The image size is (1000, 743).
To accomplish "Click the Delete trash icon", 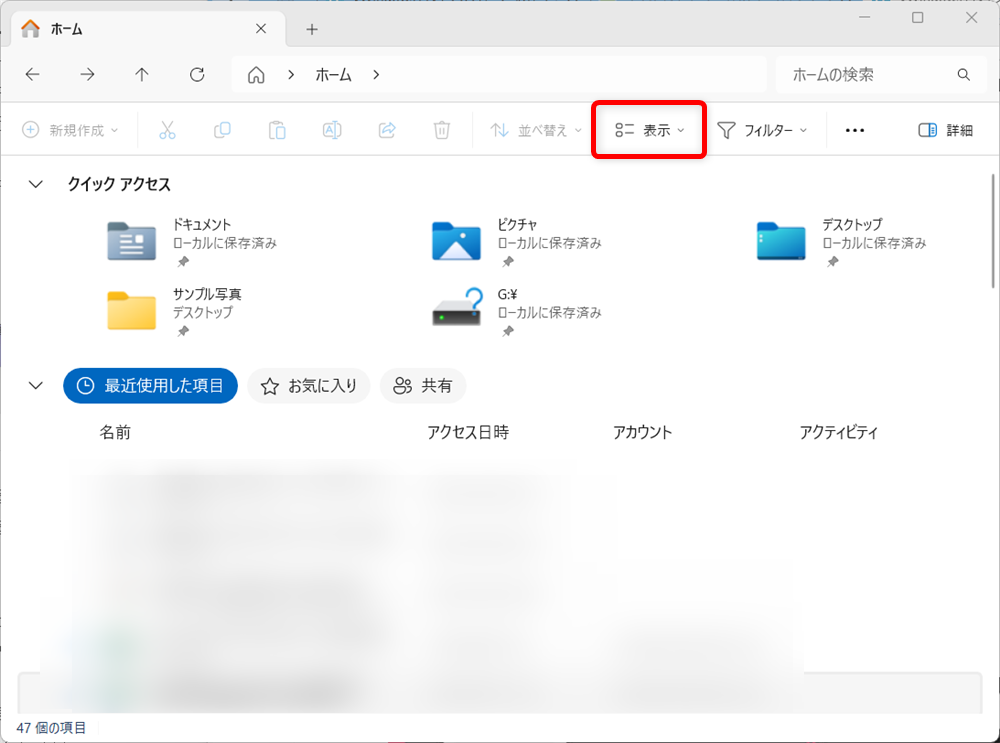I will tap(441, 130).
